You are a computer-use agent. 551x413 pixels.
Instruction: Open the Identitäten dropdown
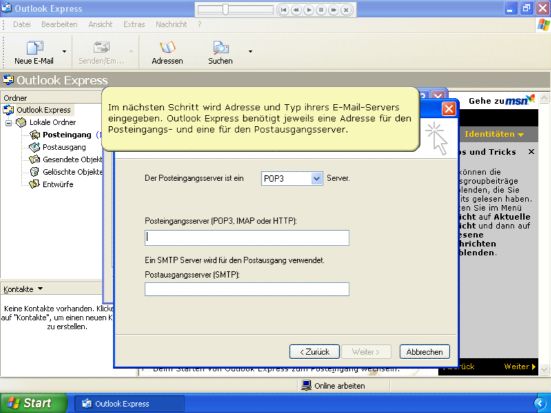click(494, 134)
